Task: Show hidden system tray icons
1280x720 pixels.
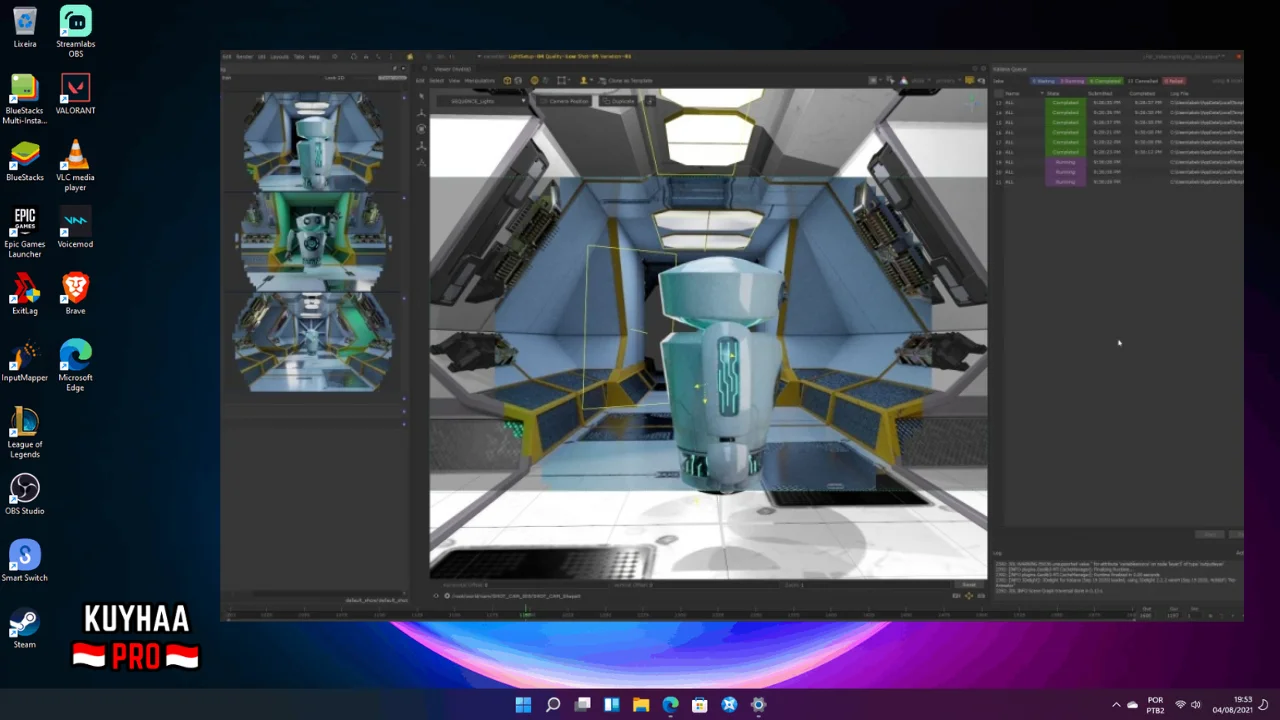Action: tap(1116, 705)
